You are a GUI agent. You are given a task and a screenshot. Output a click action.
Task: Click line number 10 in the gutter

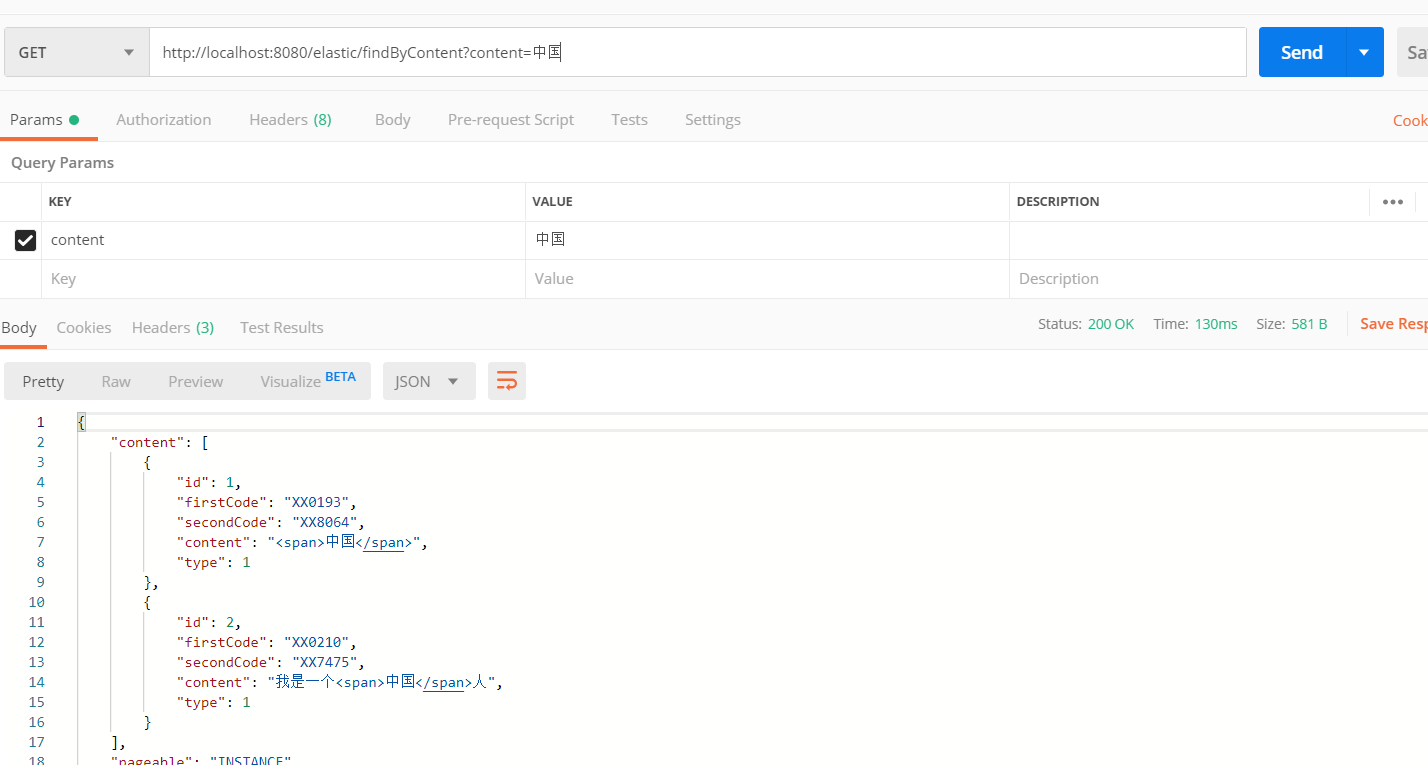[x=37, y=602]
